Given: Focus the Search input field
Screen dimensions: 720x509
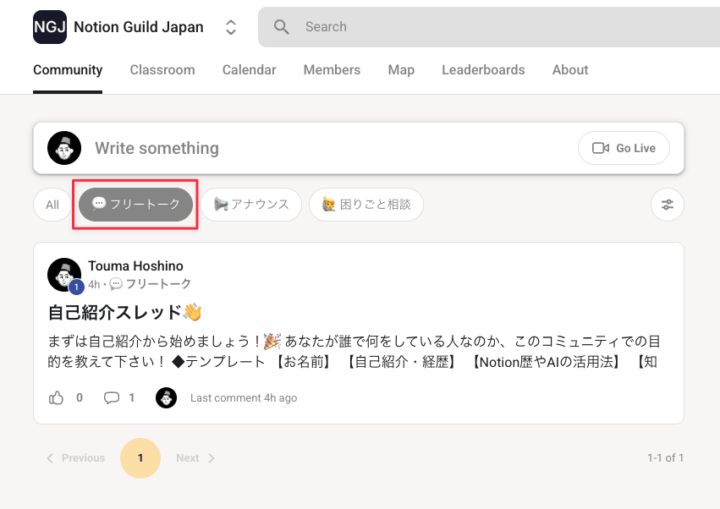Looking at the screenshot, I should pos(489,27).
